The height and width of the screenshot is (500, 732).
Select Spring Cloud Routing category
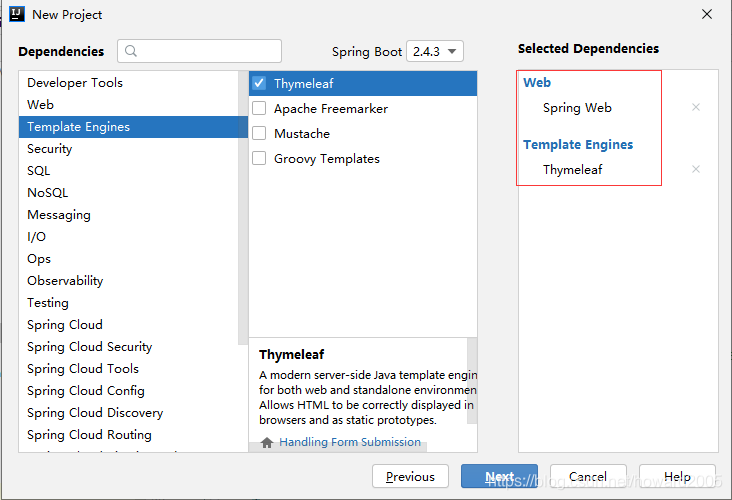pos(128,434)
